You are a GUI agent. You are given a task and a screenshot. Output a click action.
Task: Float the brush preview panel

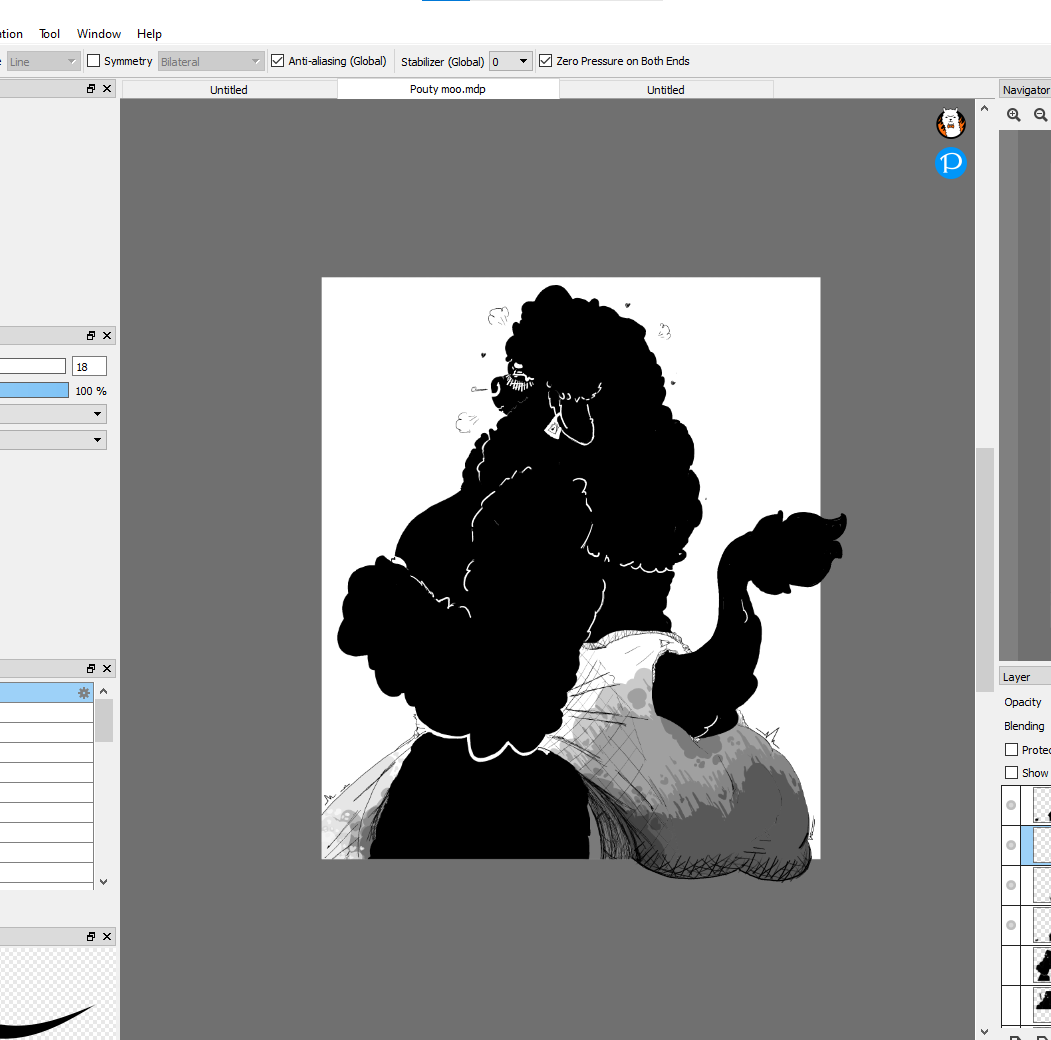click(x=91, y=937)
